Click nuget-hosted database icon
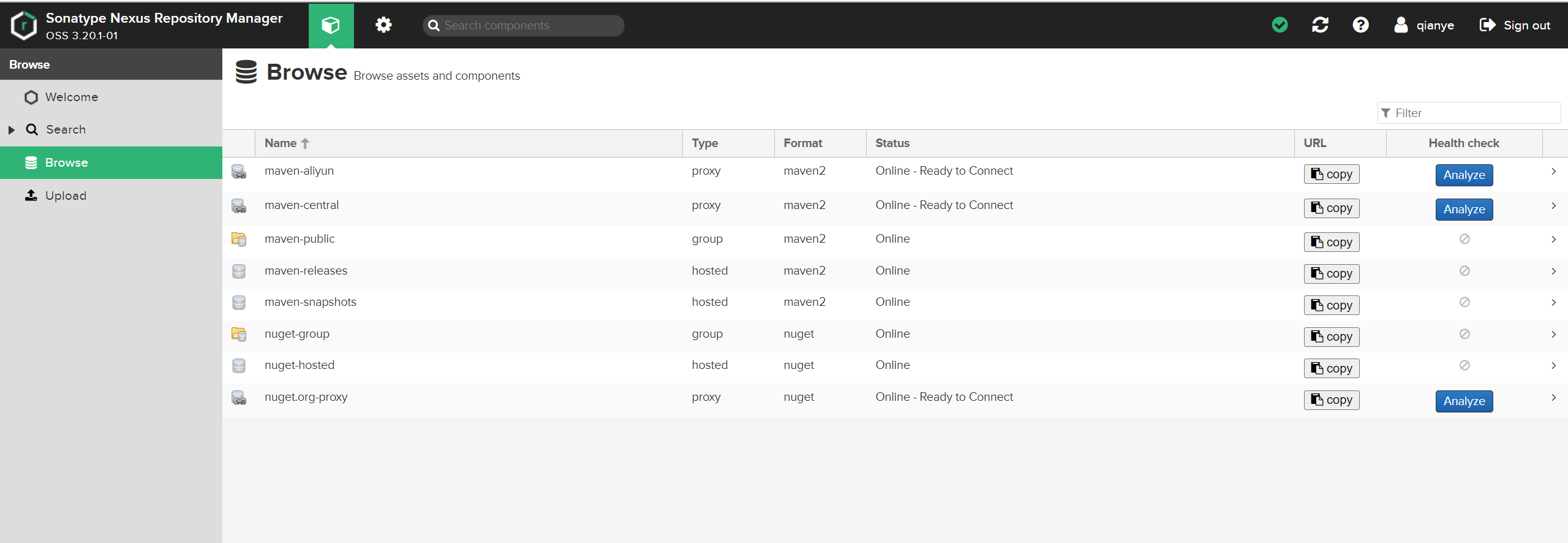The width and height of the screenshot is (1568, 543). tap(239, 365)
